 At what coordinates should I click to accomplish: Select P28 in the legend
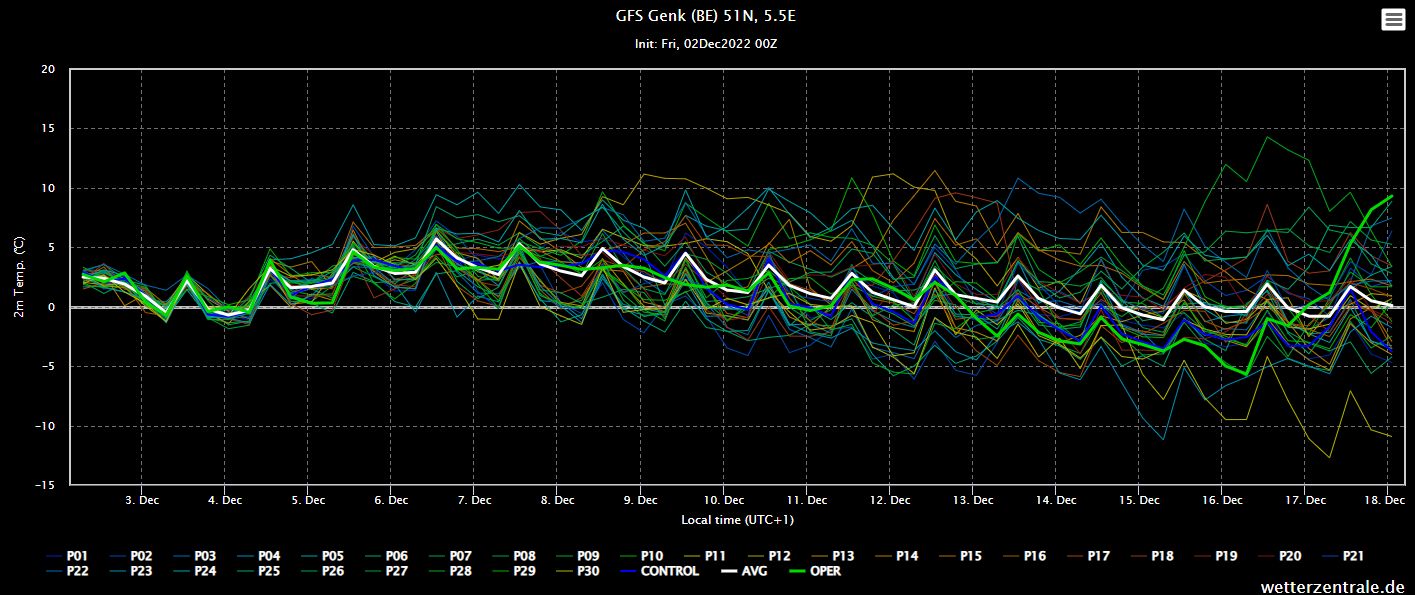451,572
